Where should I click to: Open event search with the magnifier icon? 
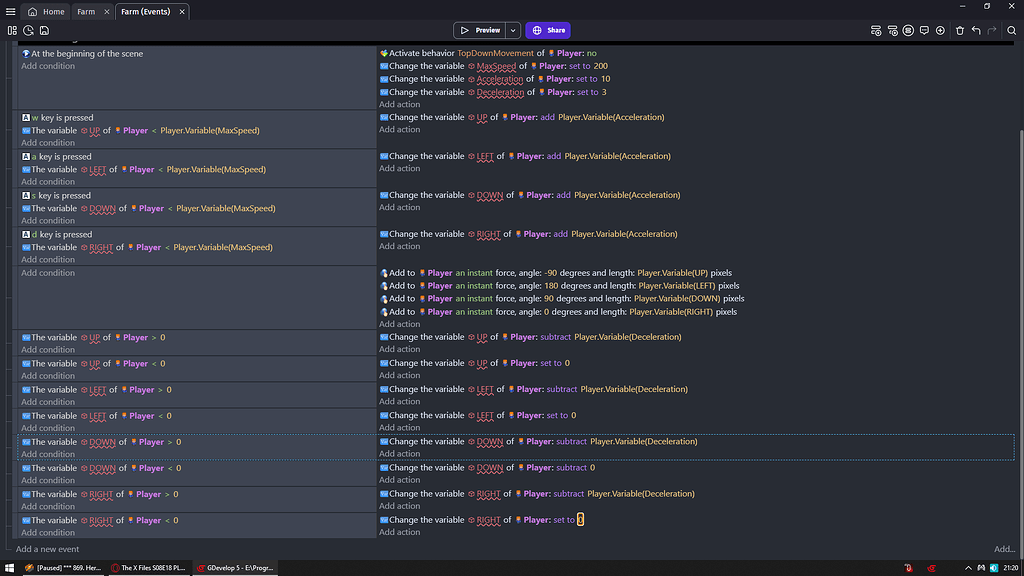1011,30
